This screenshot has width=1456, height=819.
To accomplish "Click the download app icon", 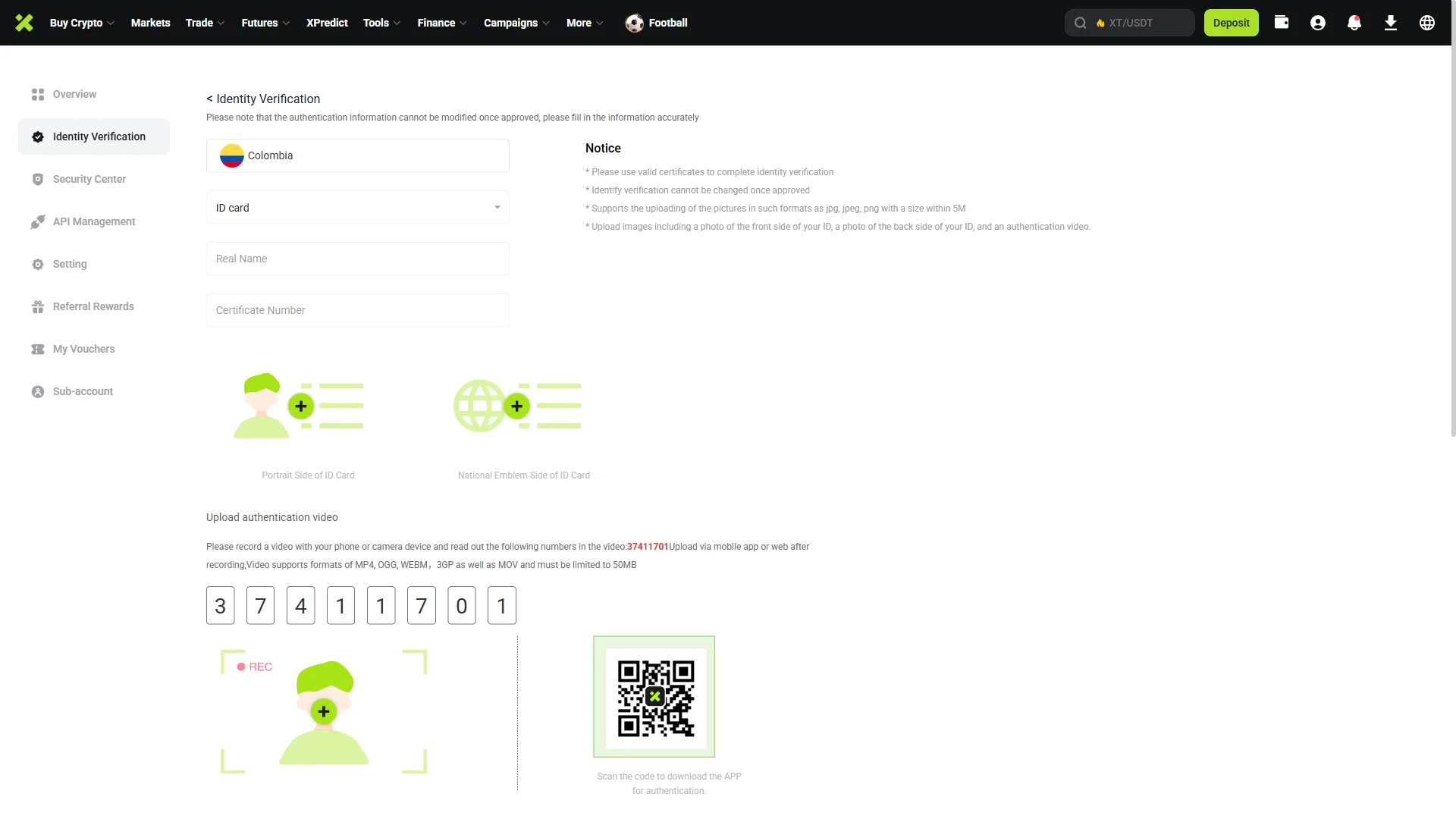I will click(1391, 23).
